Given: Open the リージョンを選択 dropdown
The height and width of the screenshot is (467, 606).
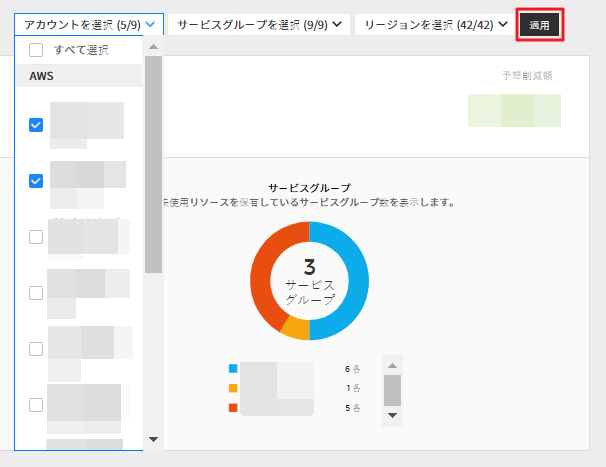Looking at the screenshot, I should [x=433, y=23].
